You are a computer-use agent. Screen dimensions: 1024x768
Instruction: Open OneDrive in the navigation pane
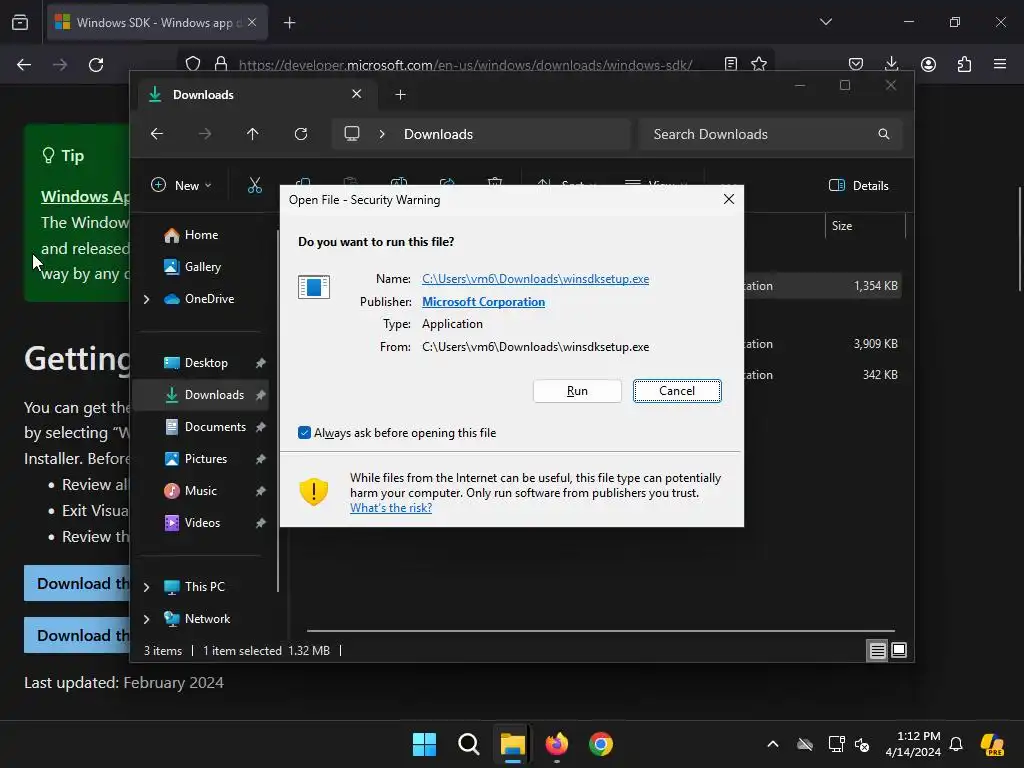(199, 298)
